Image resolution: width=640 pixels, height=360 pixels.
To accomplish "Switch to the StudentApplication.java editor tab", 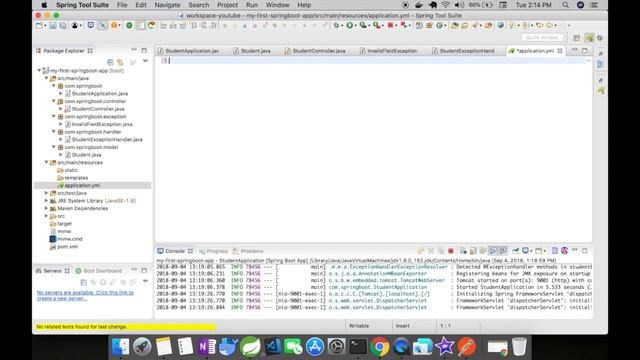I will [x=188, y=51].
